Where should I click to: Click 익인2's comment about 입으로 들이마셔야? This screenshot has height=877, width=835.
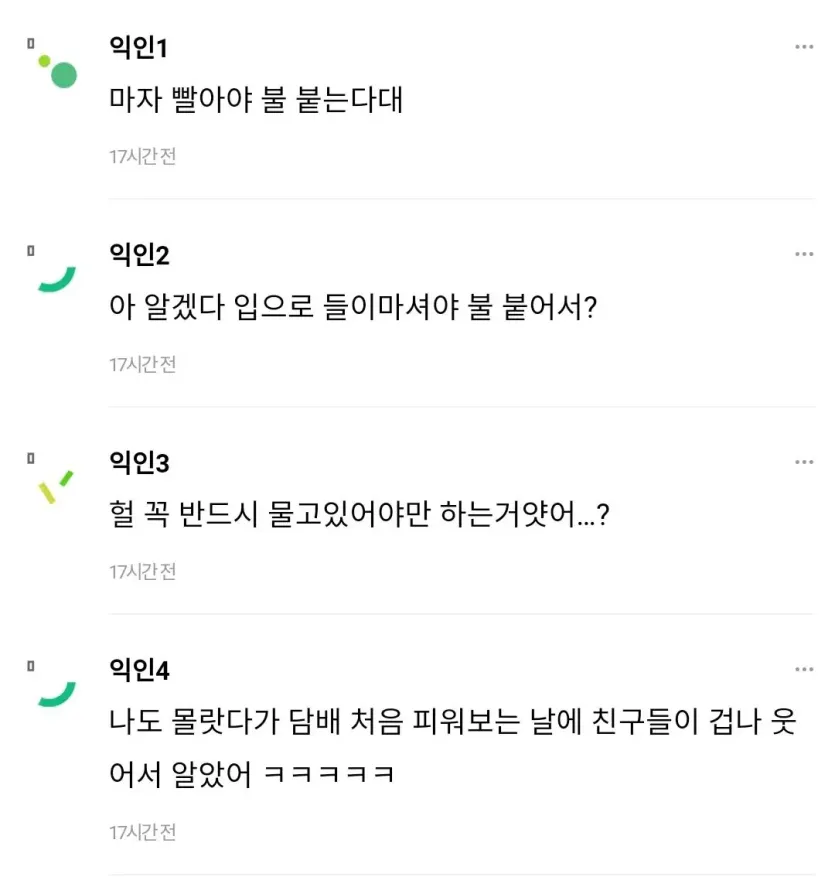click(x=352, y=309)
